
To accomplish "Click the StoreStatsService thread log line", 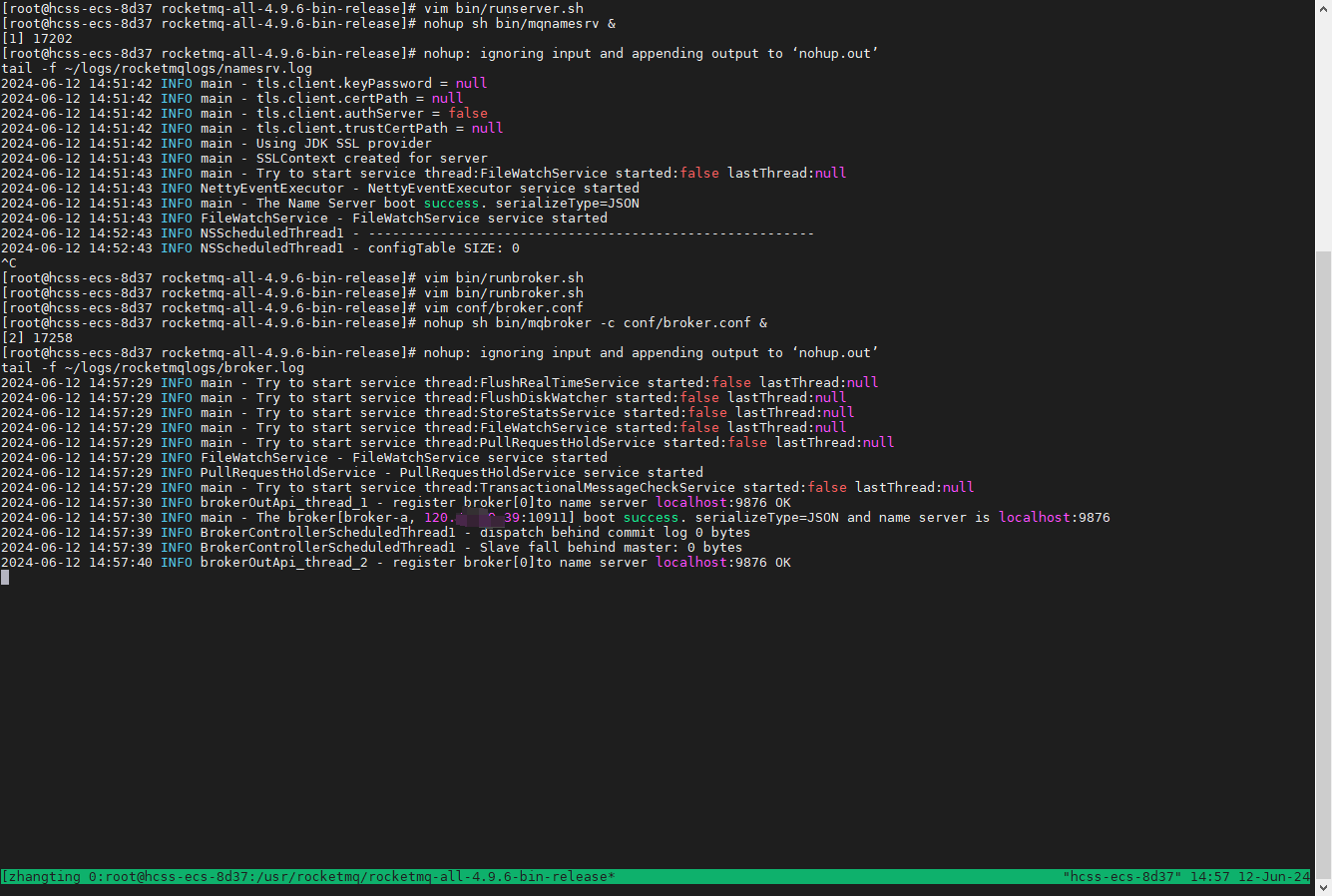I will pos(428,413).
